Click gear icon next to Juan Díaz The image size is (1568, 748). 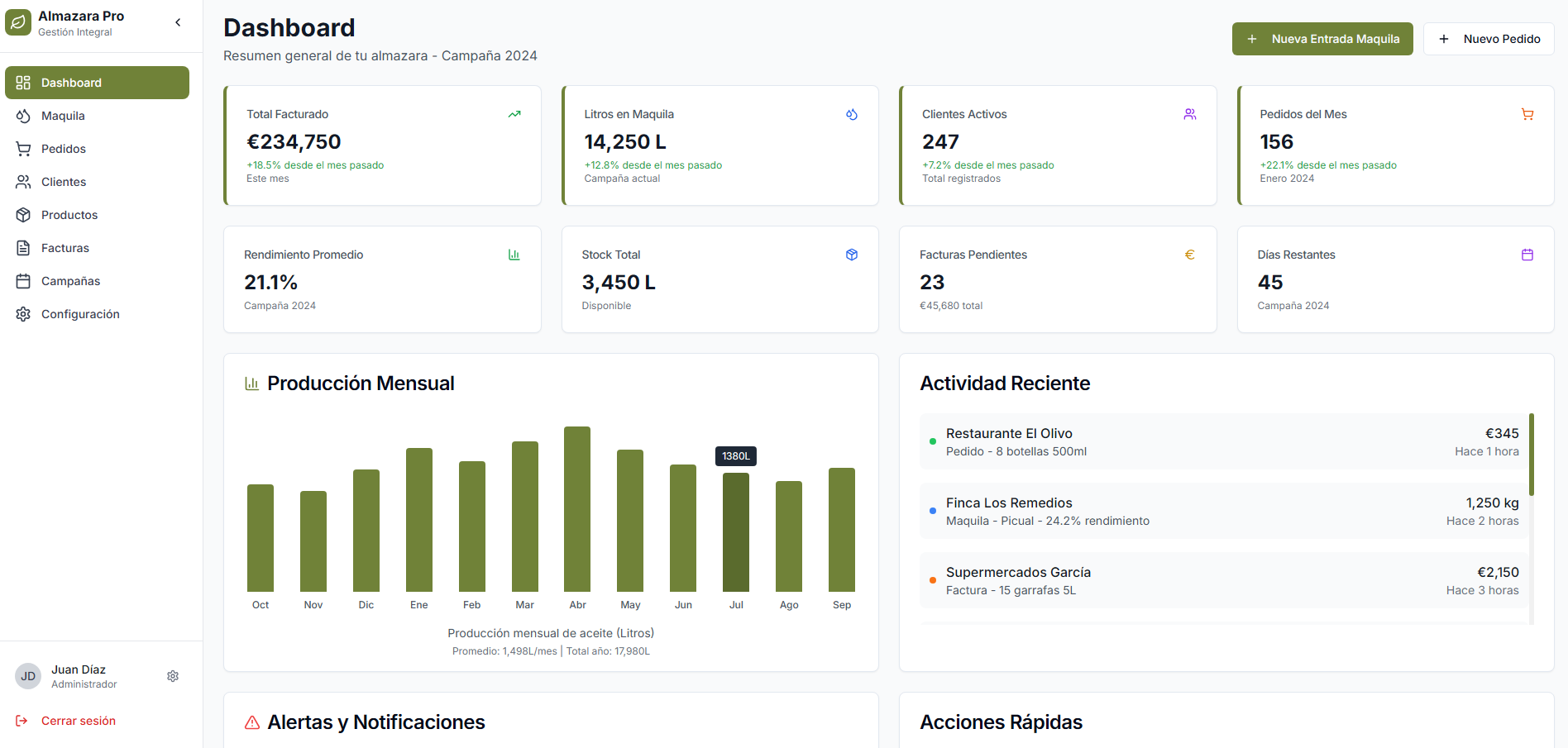pyautogui.click(x=173, y=676)
